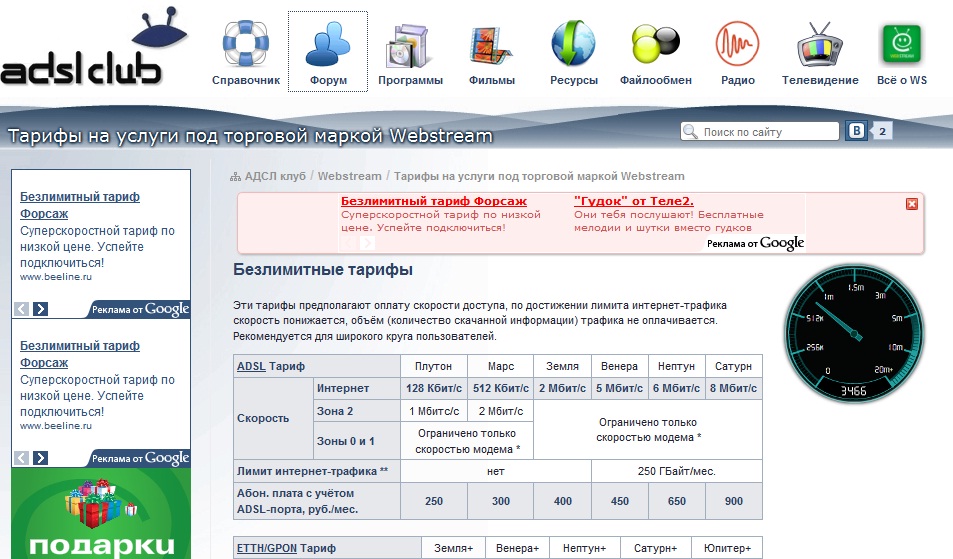Click the 250 ГБайт/мес. limit cell

[x=676, y=471]
